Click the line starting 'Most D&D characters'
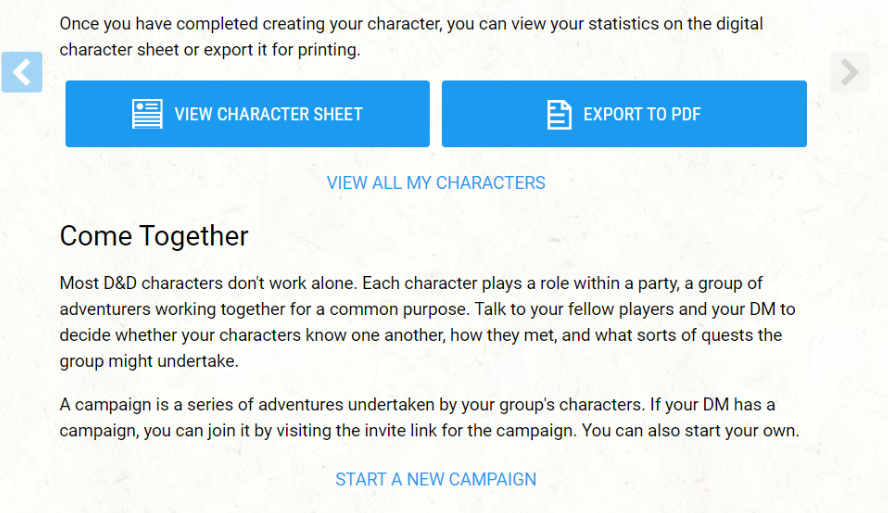Image resolution: width=888 pixels, height=513 pixels. pos(411,283)
